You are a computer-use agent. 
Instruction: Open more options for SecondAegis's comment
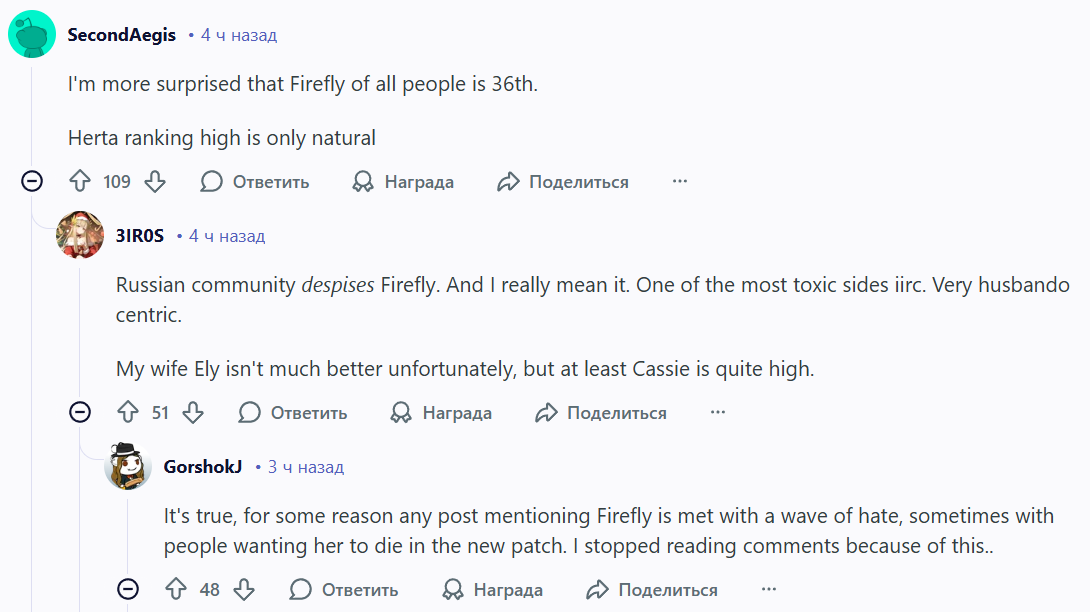[x=680, y=182]
